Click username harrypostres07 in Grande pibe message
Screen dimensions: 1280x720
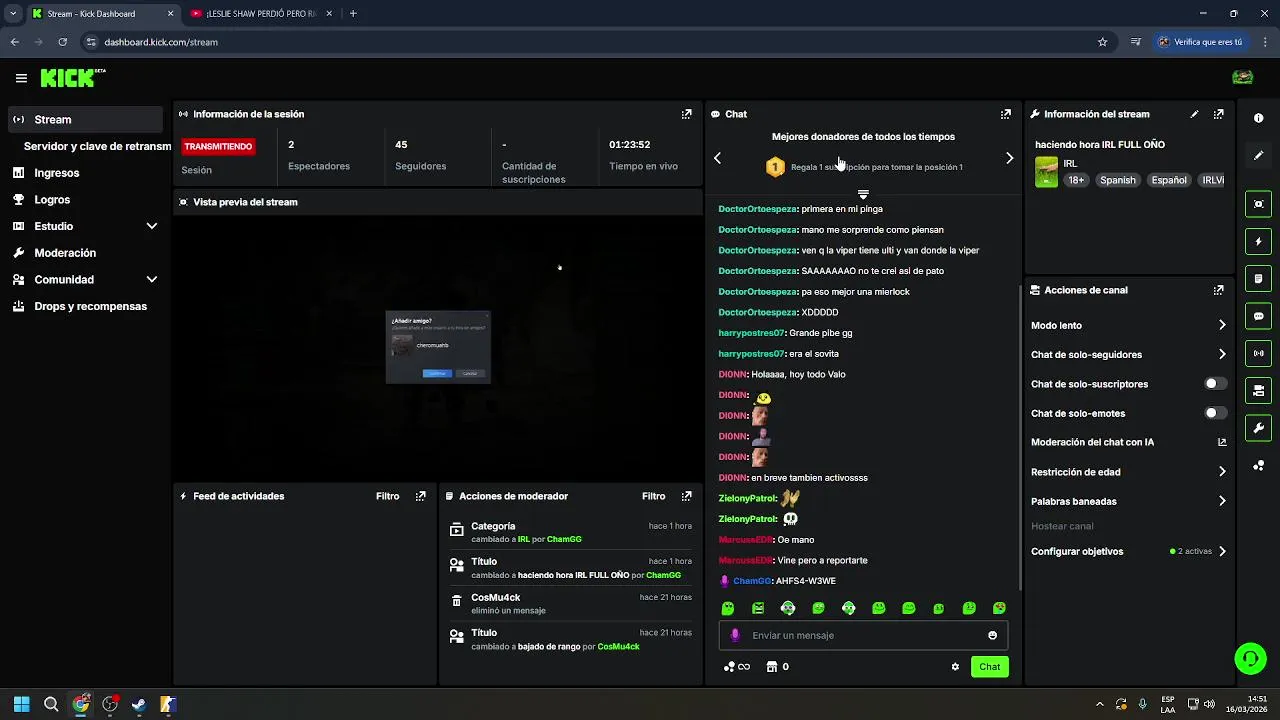pos(751,333)
